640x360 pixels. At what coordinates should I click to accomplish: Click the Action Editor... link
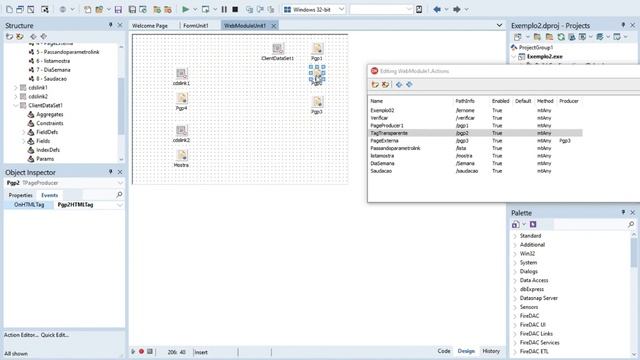point(21,335)
